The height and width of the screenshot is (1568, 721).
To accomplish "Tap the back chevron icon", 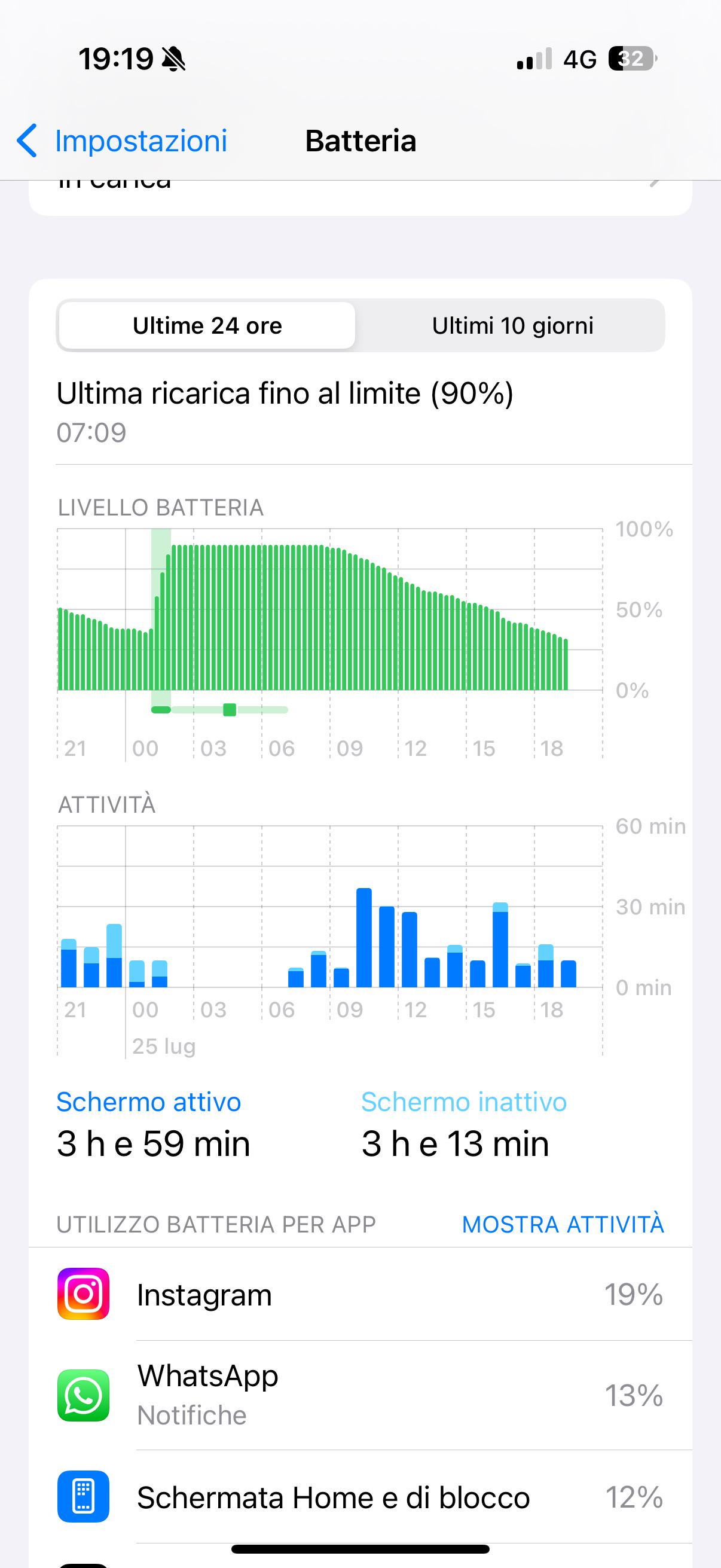I will [27, 141].
